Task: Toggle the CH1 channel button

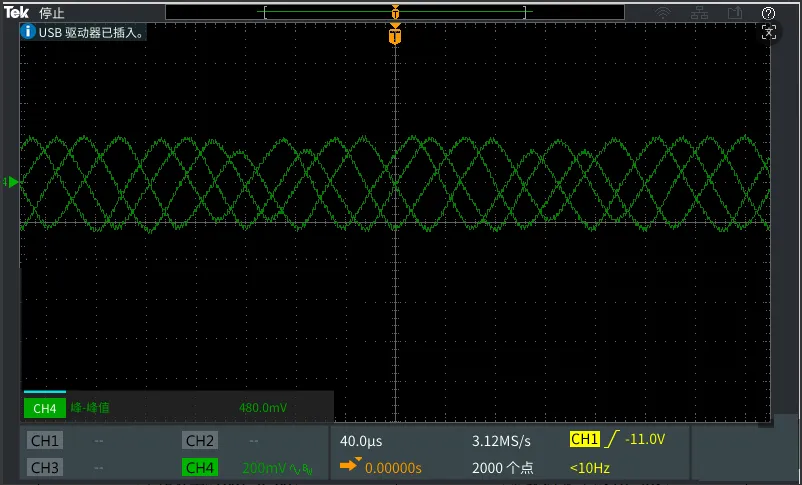Action: coord(44,440)
